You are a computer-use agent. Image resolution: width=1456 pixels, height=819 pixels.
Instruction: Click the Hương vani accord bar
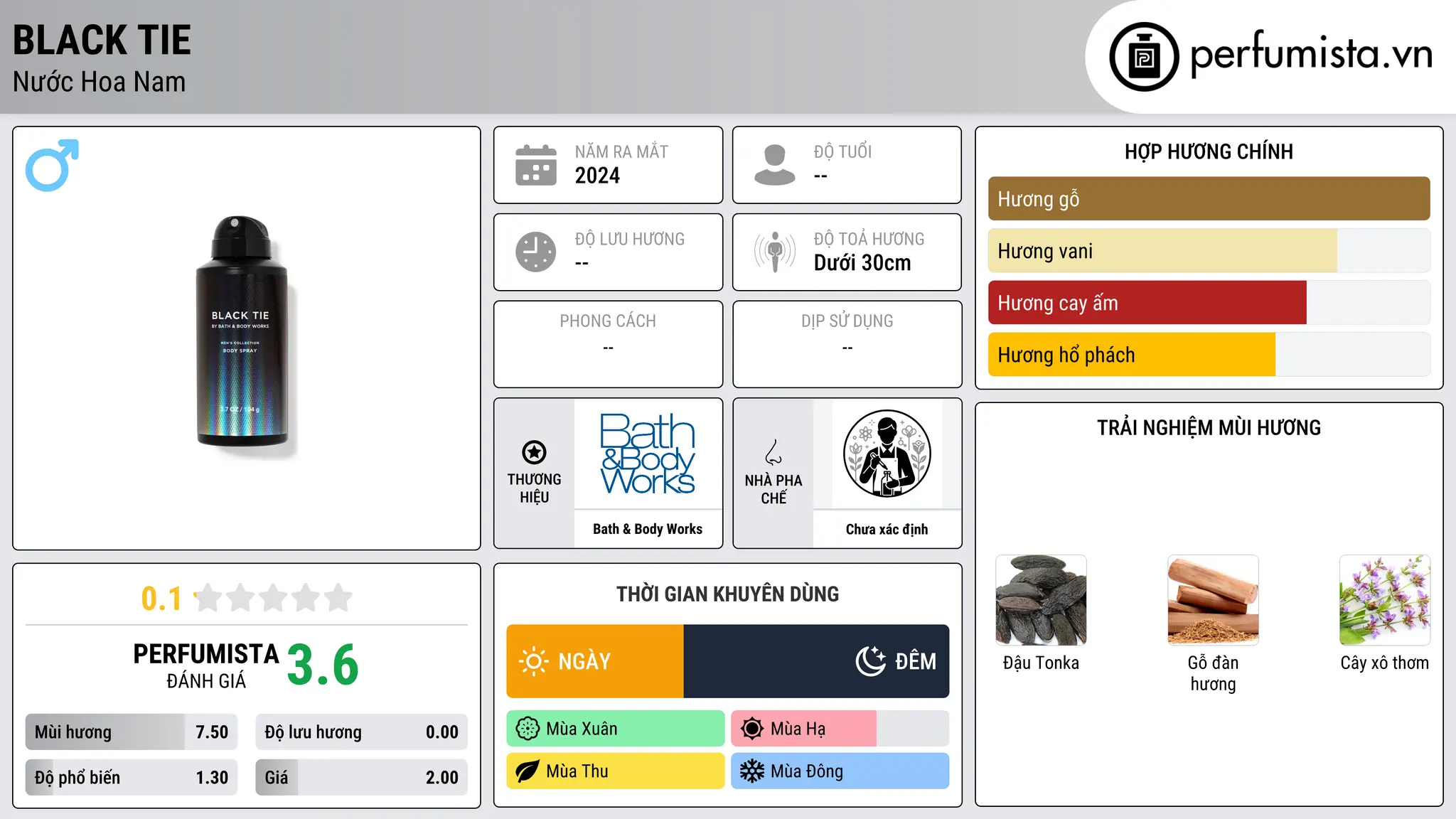1209,251
